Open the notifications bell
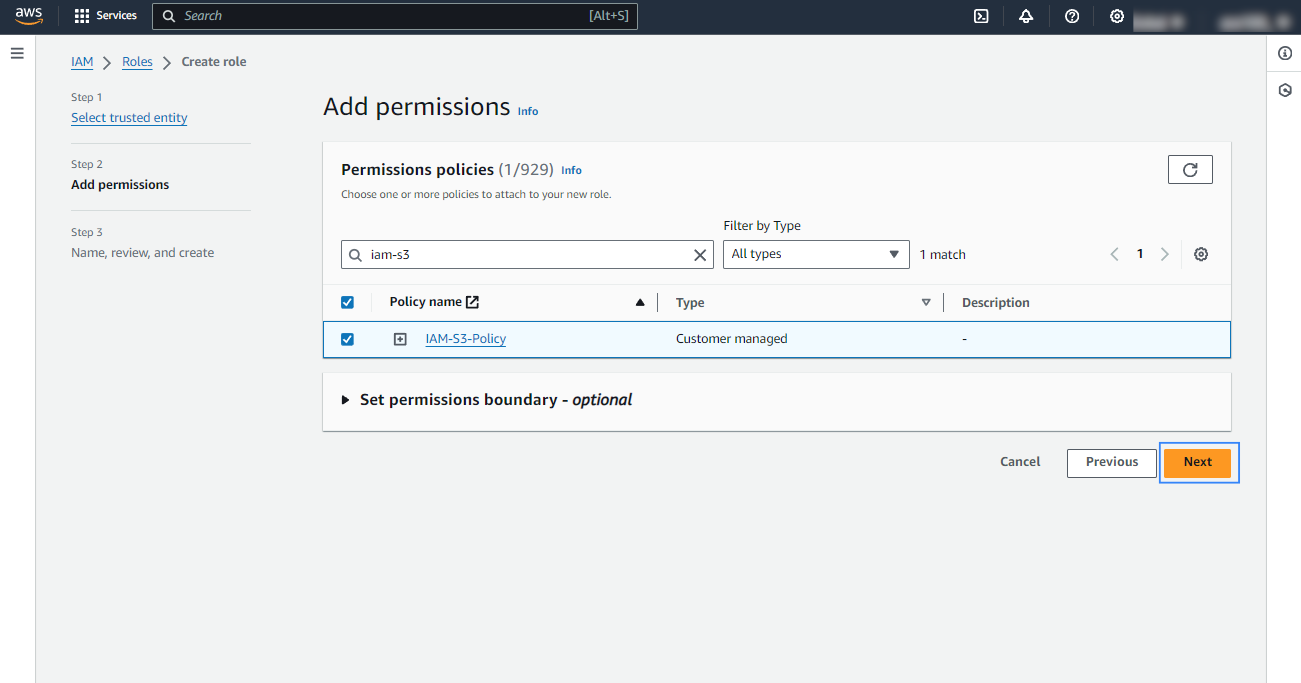 pos(1026,16)
